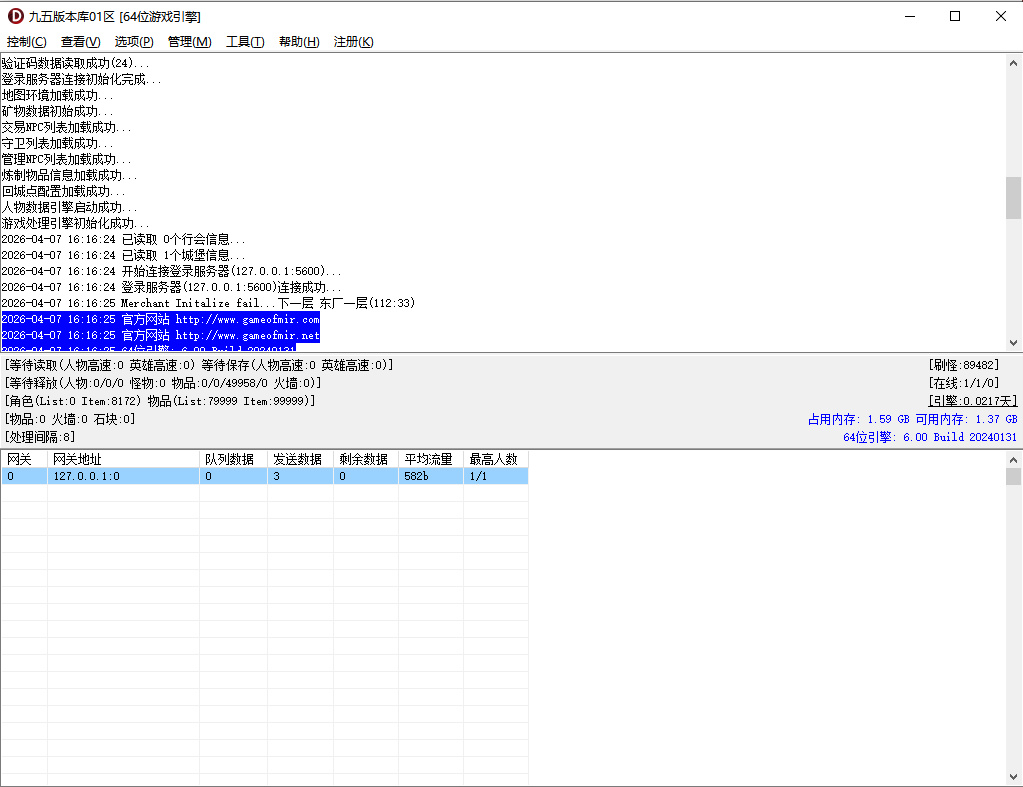Sort by 剩余数据 column header
Viewport: 1023px width, 787px height.
pyautogui.click(x=366, y=459)
